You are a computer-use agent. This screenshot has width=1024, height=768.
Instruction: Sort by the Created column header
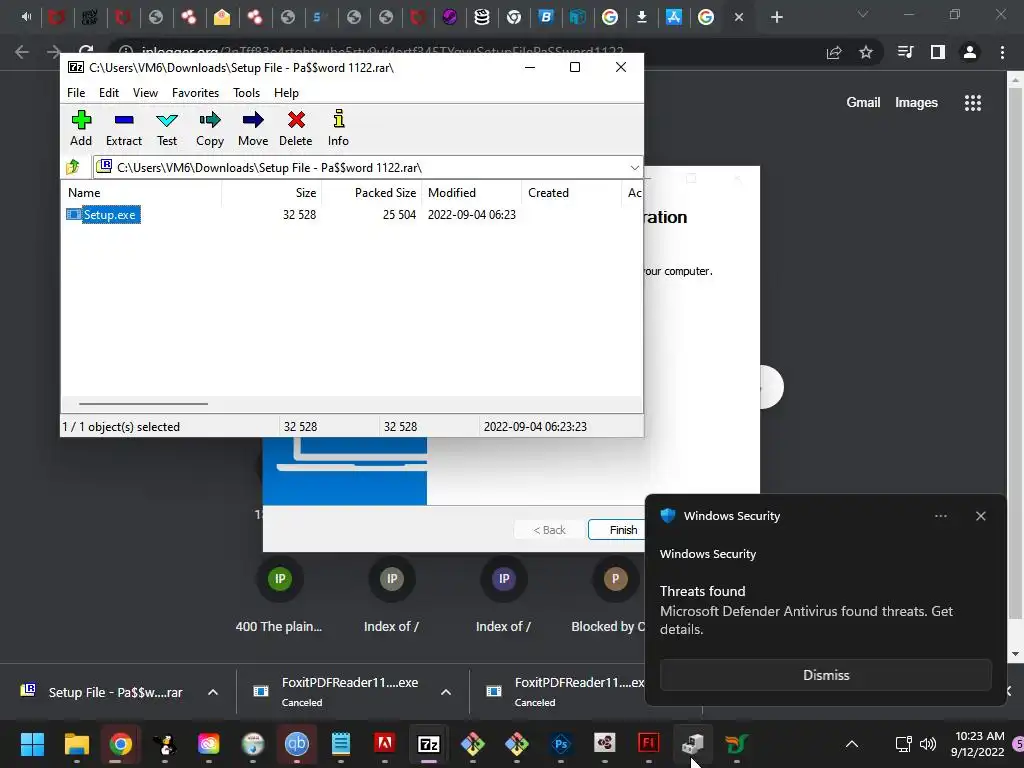(571, 193)
